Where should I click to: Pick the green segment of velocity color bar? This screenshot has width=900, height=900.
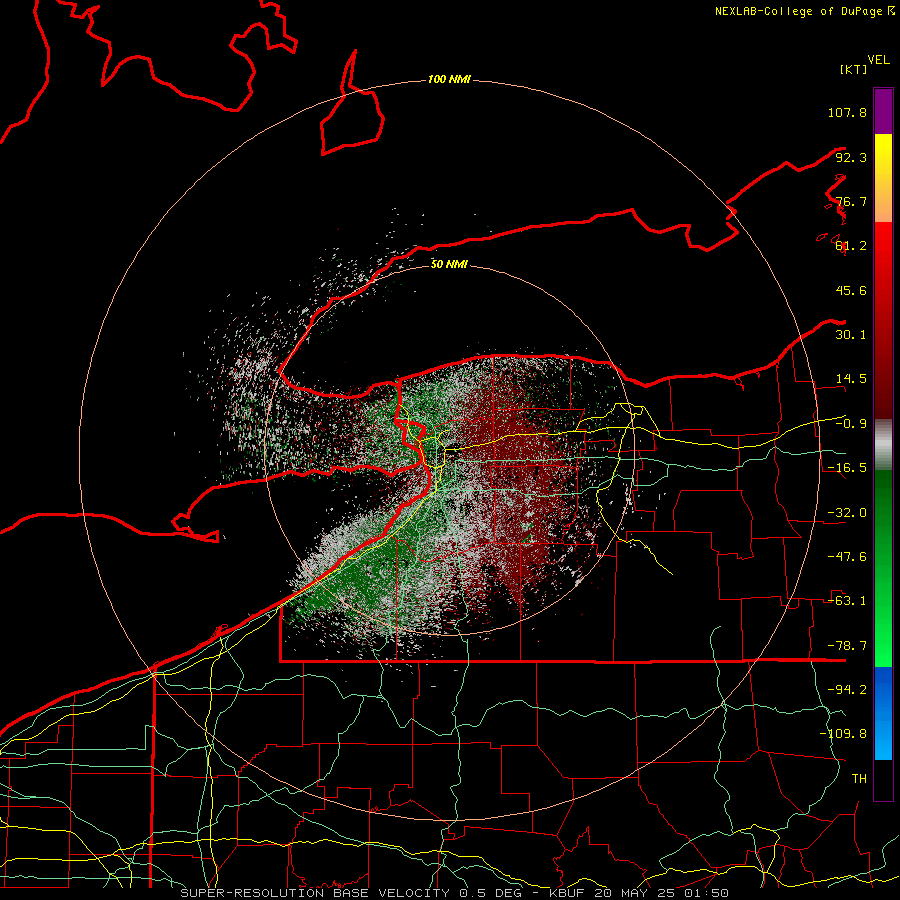(883, 568)
